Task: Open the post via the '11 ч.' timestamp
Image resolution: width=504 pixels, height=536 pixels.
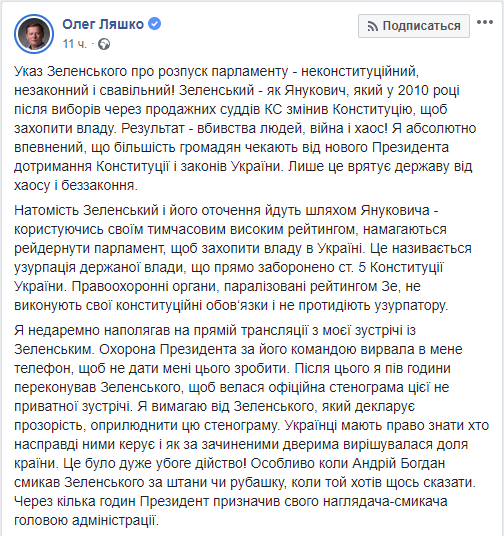Action: (x=75, y=44)
